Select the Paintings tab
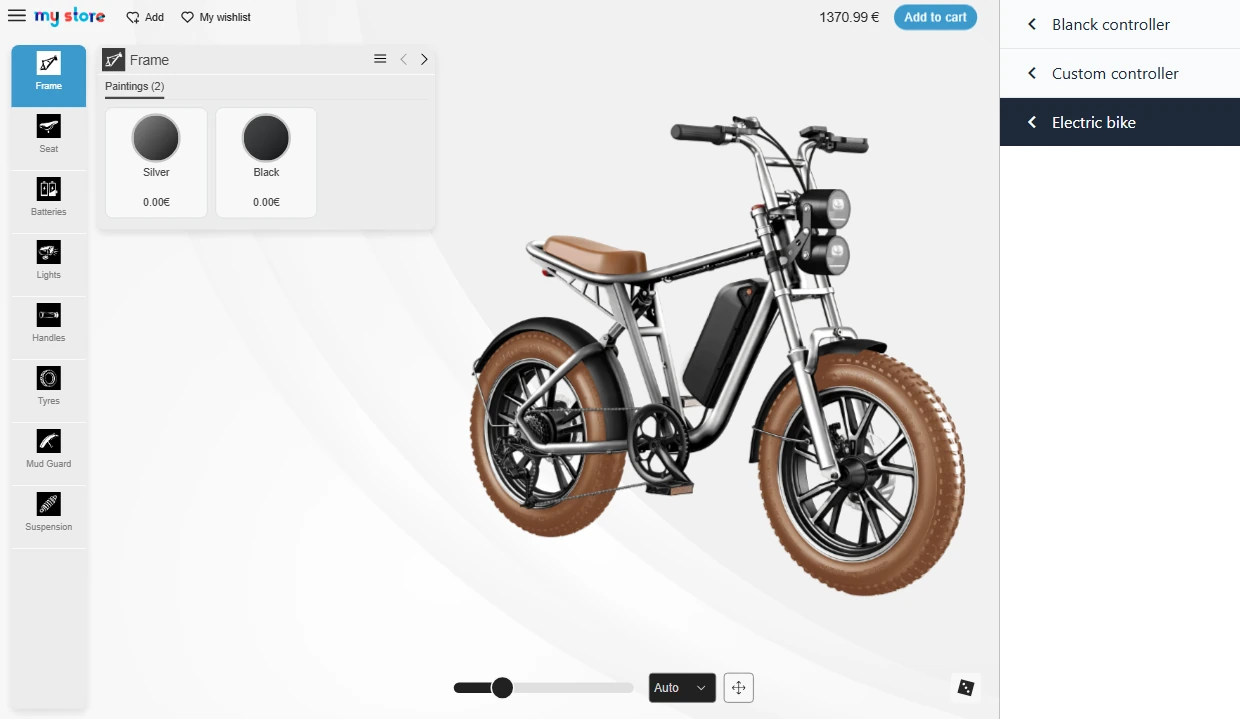Image resolution: width=1240 pixels, height=719 pixels. click(x=134, y=87)
